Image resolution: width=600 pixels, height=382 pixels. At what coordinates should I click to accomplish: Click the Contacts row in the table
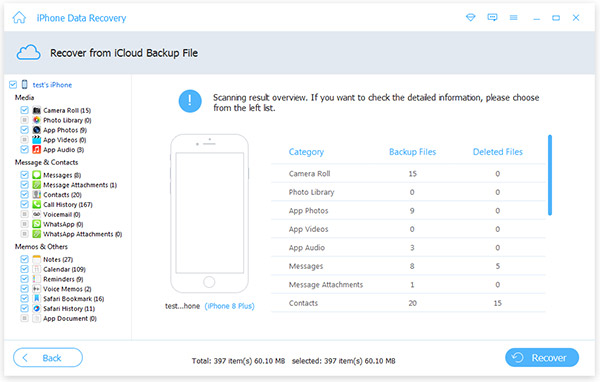click(408, 303)
